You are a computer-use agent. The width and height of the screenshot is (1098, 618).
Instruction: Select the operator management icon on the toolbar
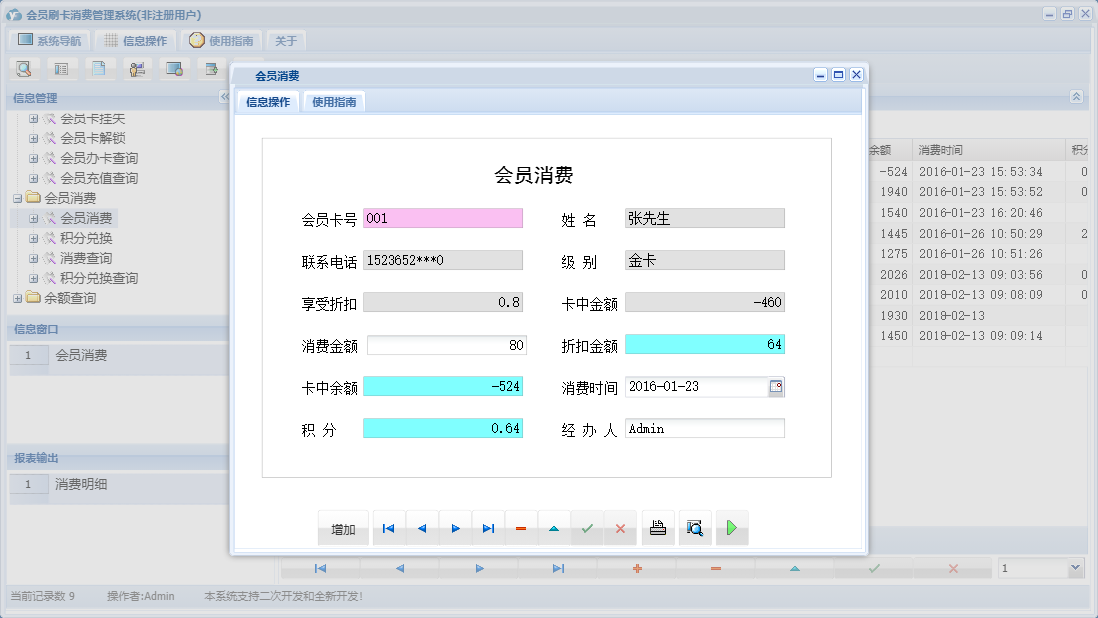tap(137, 68)
